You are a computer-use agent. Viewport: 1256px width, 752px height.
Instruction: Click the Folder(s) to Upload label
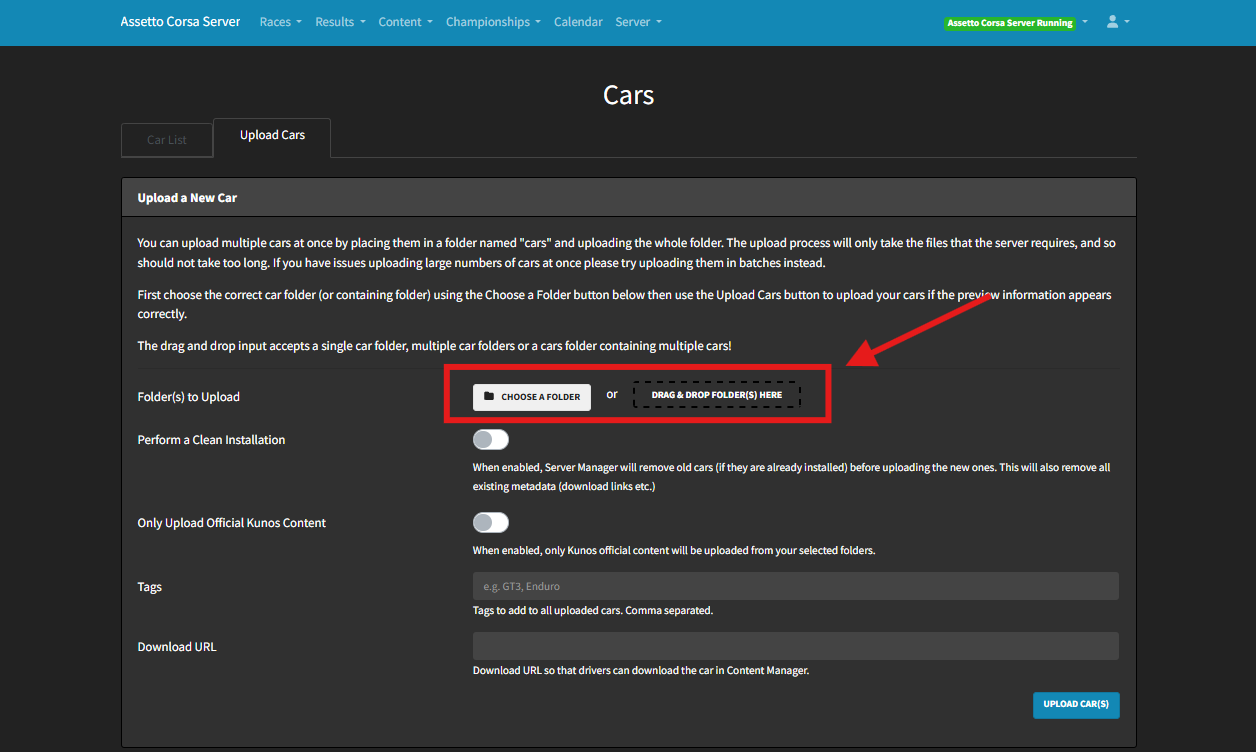189,397
